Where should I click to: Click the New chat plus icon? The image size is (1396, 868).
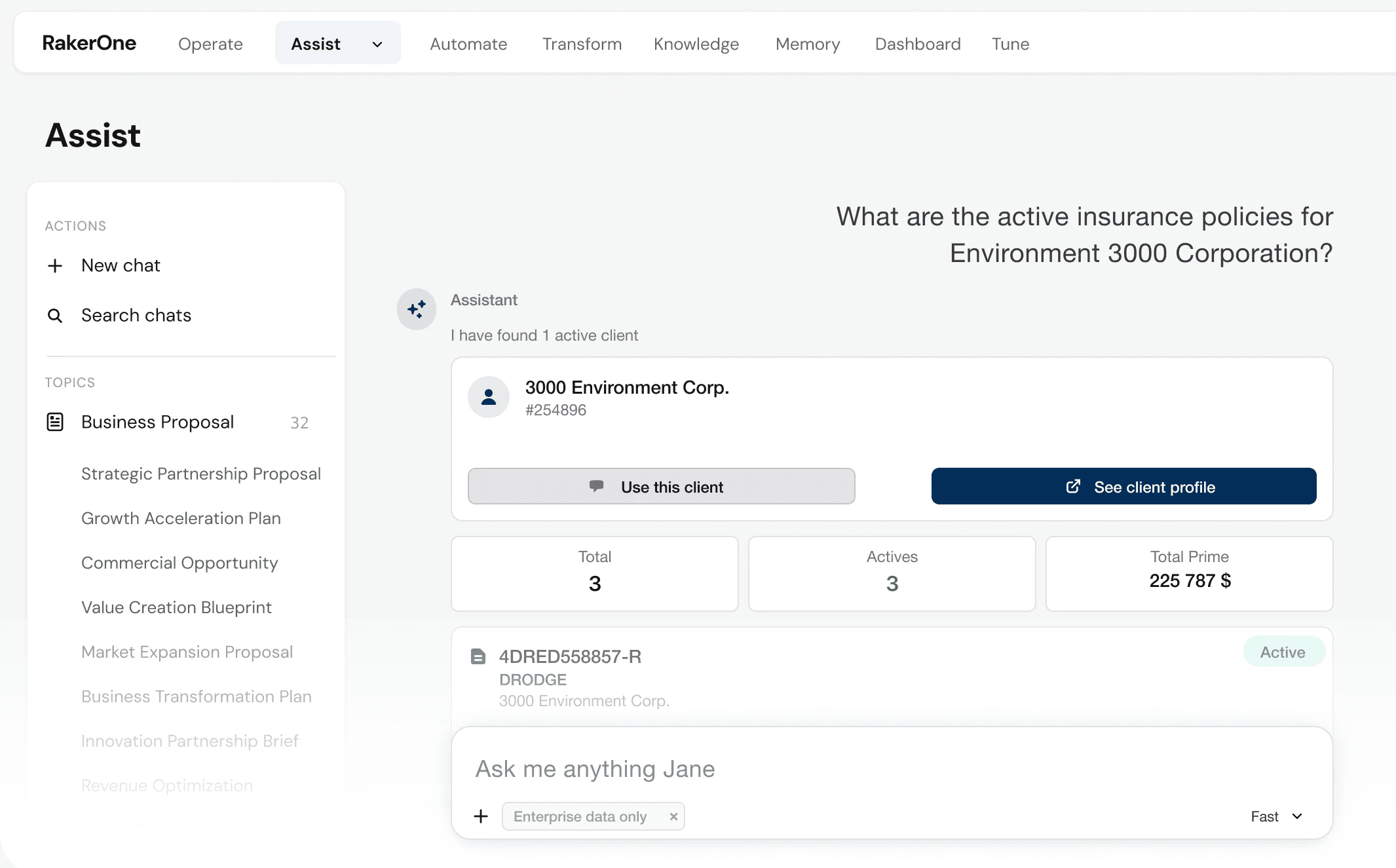click(55, 265)
